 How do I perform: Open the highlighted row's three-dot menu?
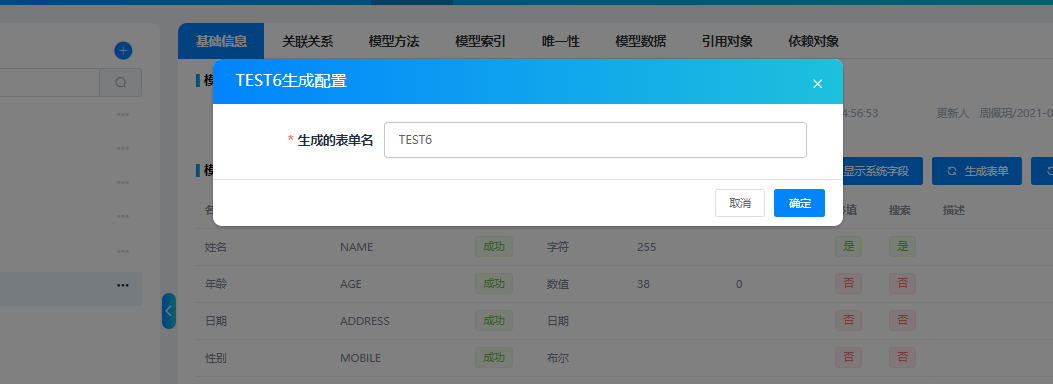tap(122, 285)
